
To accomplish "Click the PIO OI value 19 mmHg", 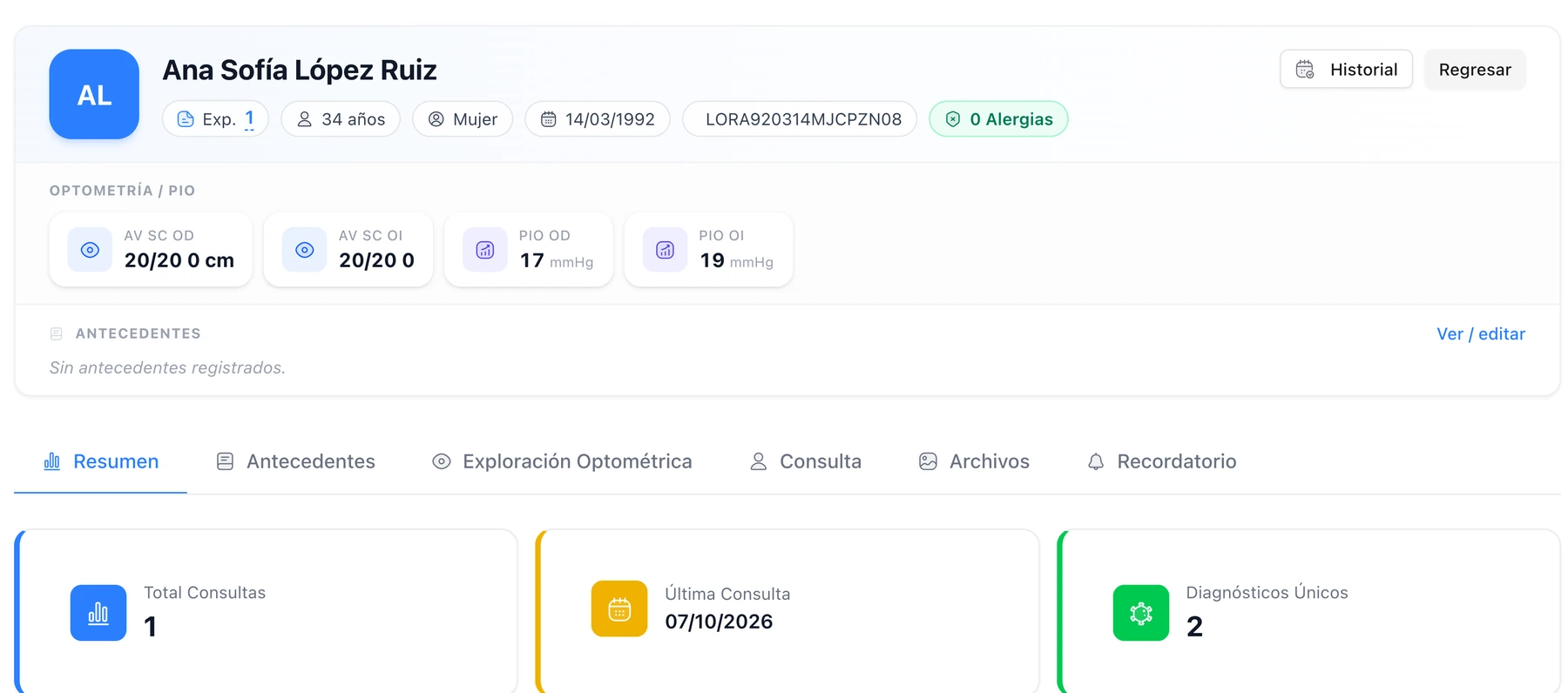I will tap(737, 260).
